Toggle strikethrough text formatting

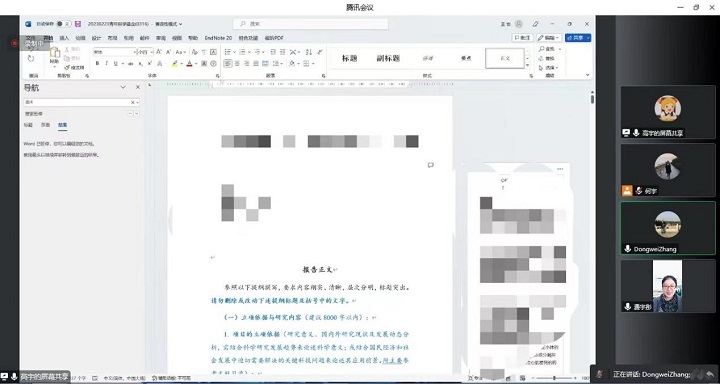pos(130,64)
